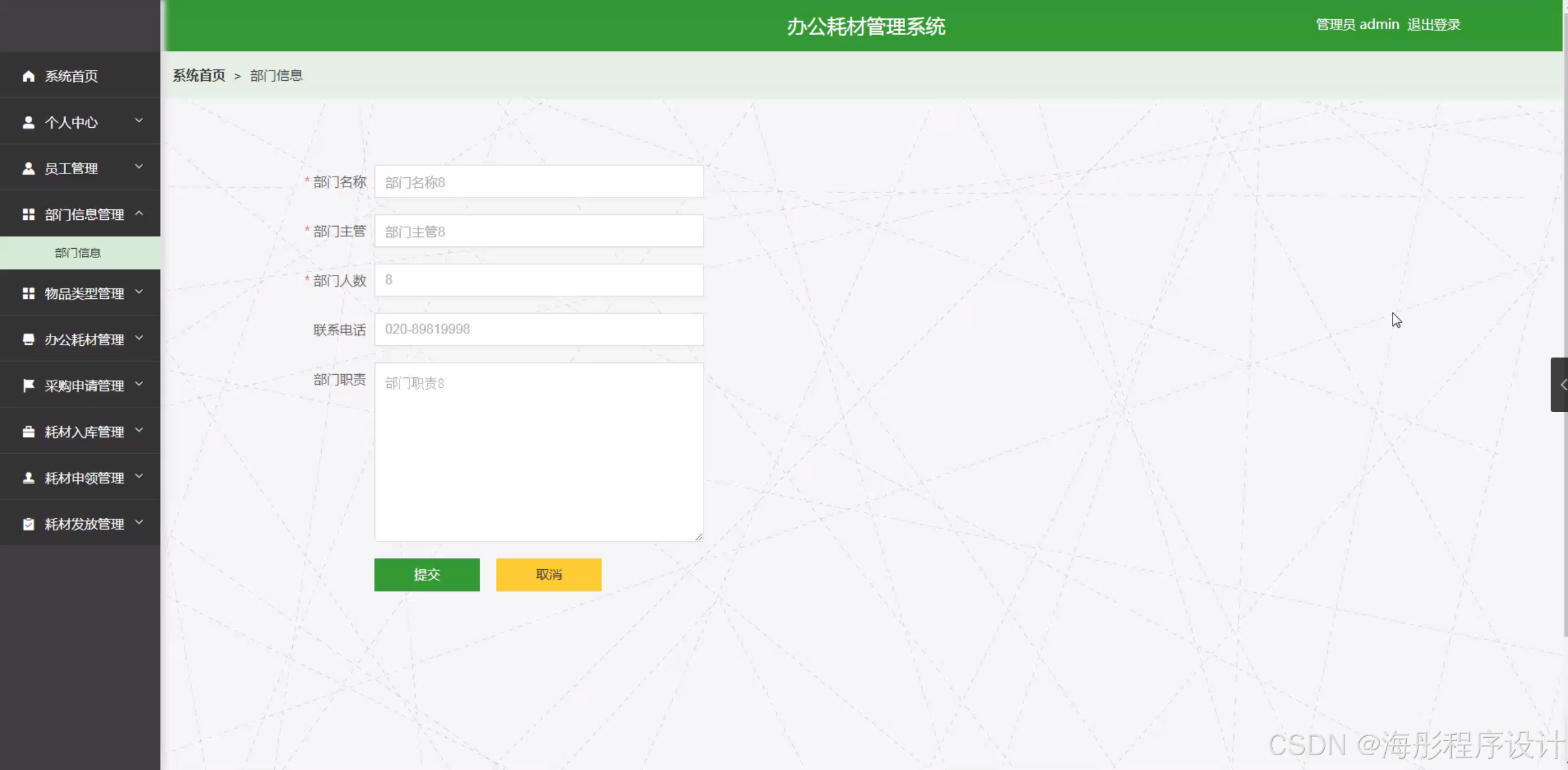Click the briefcase icon beside 耗材入库管理

coord(28,432)
